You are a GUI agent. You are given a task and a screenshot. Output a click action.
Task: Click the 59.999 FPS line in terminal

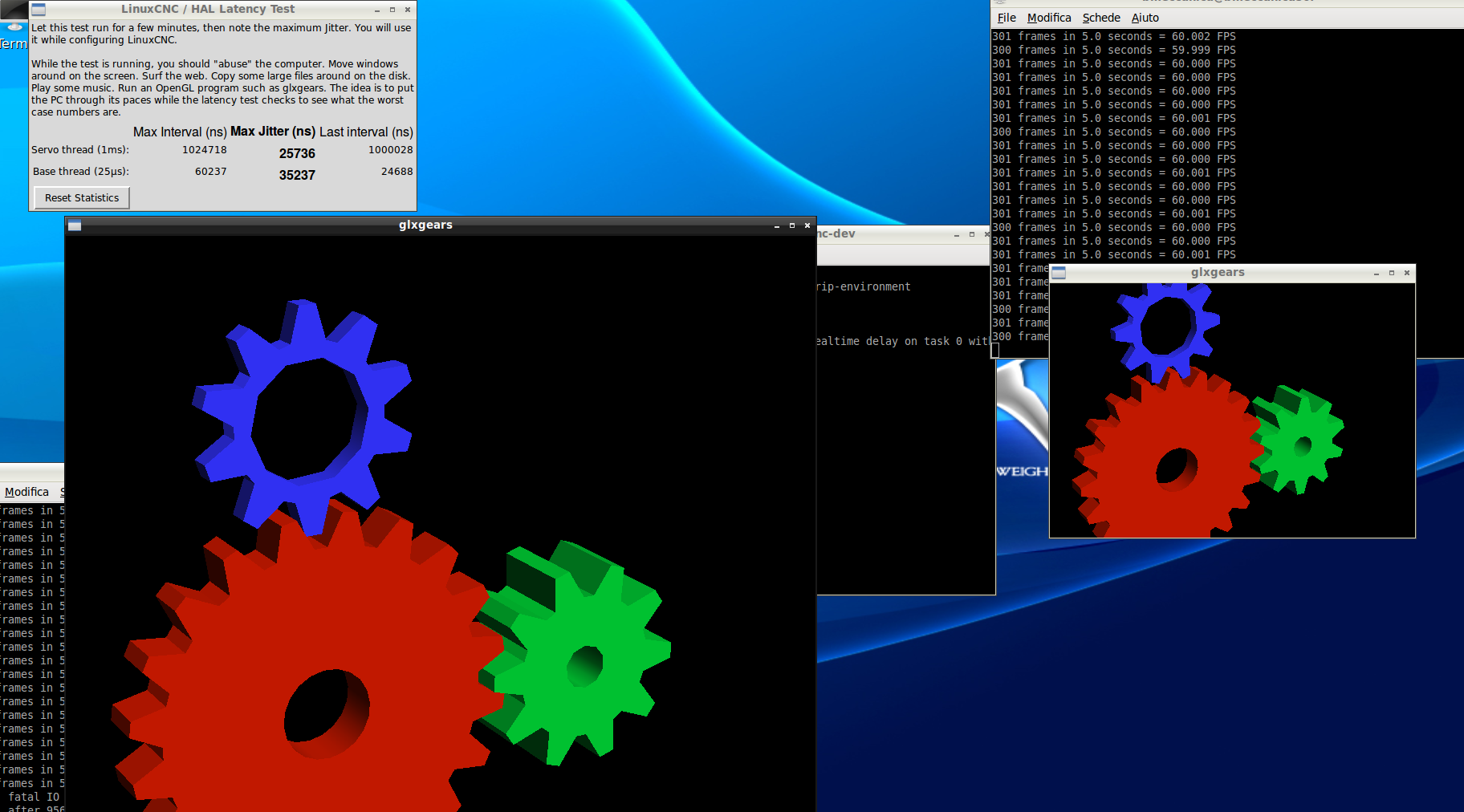tap(1114, 50)
